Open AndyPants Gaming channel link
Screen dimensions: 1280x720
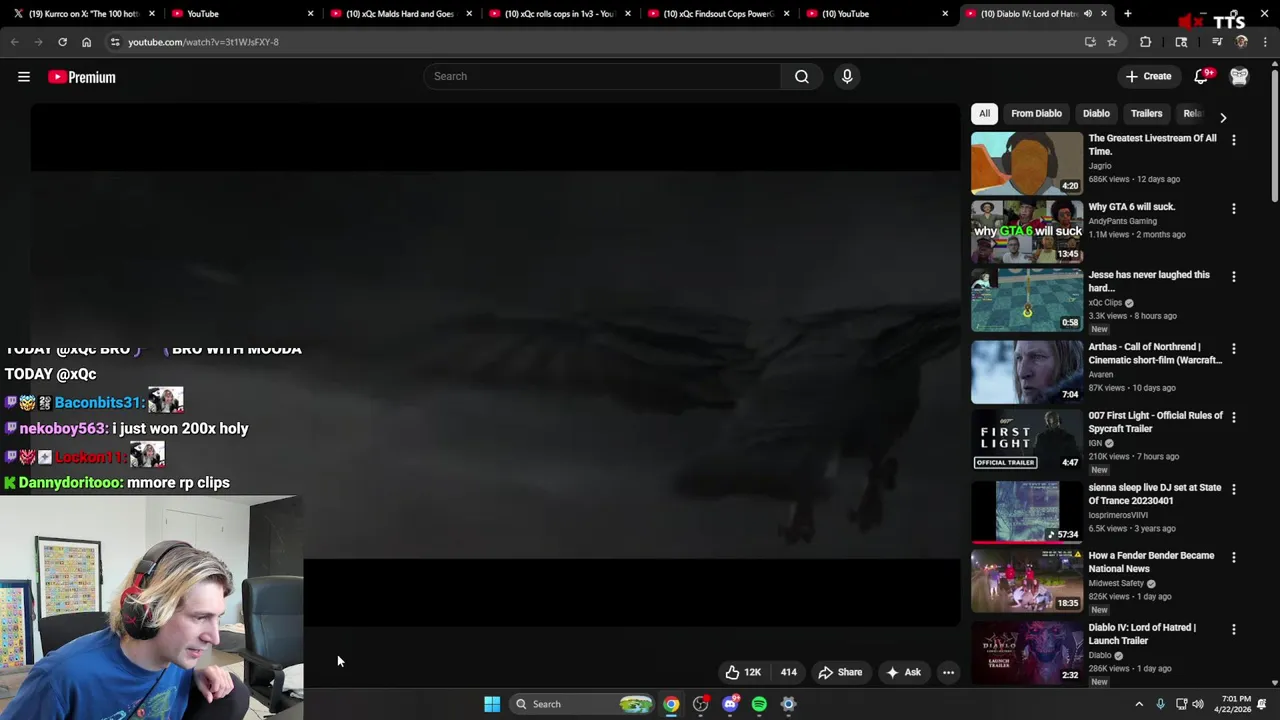pos(1122,221)
